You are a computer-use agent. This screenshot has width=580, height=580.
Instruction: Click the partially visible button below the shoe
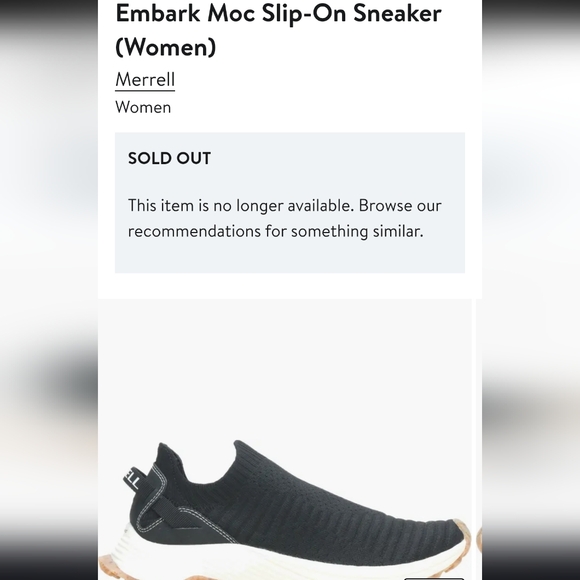pyautogui.click(x=434, y=578)
